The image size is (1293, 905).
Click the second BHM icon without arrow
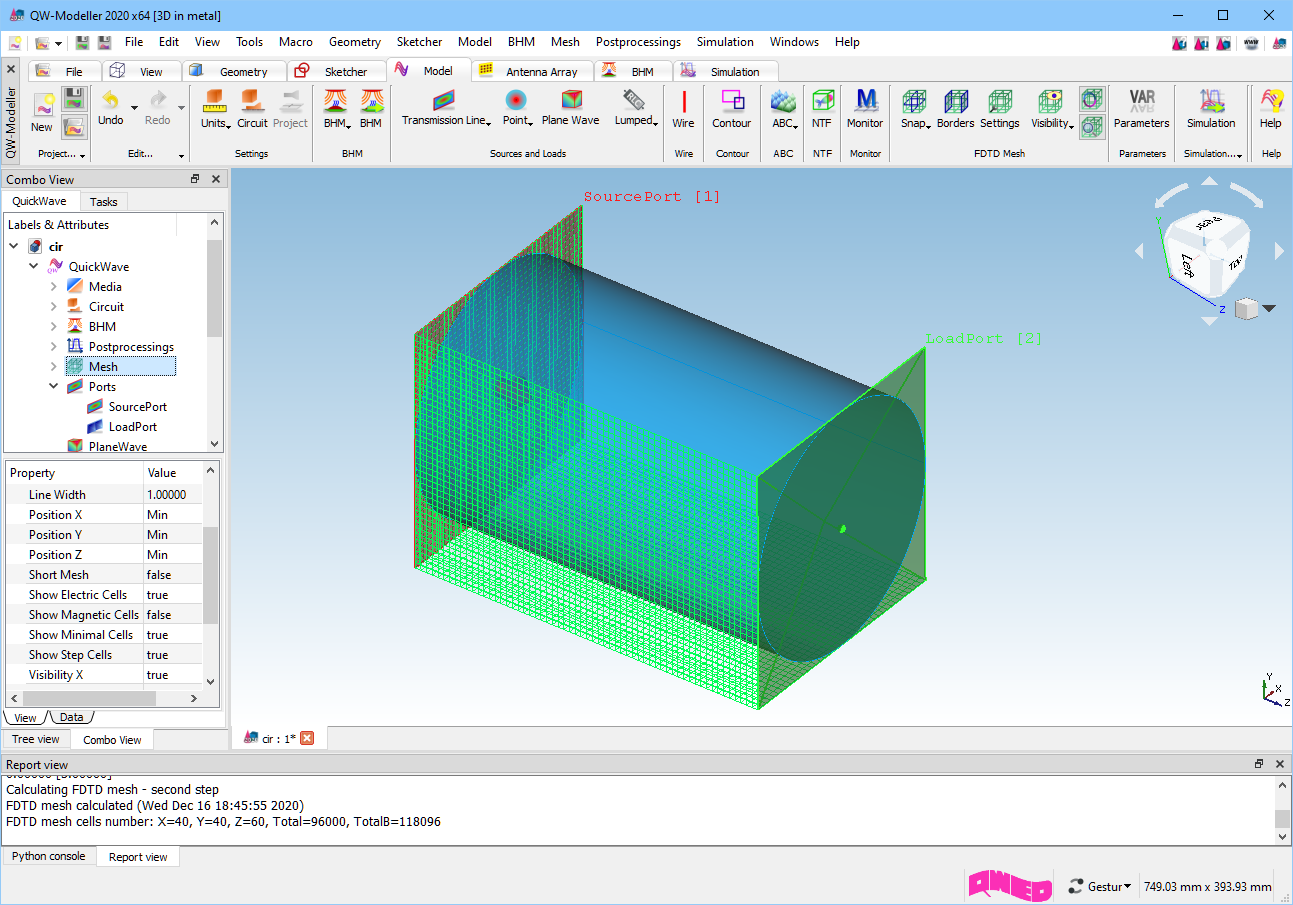[371, 108]
